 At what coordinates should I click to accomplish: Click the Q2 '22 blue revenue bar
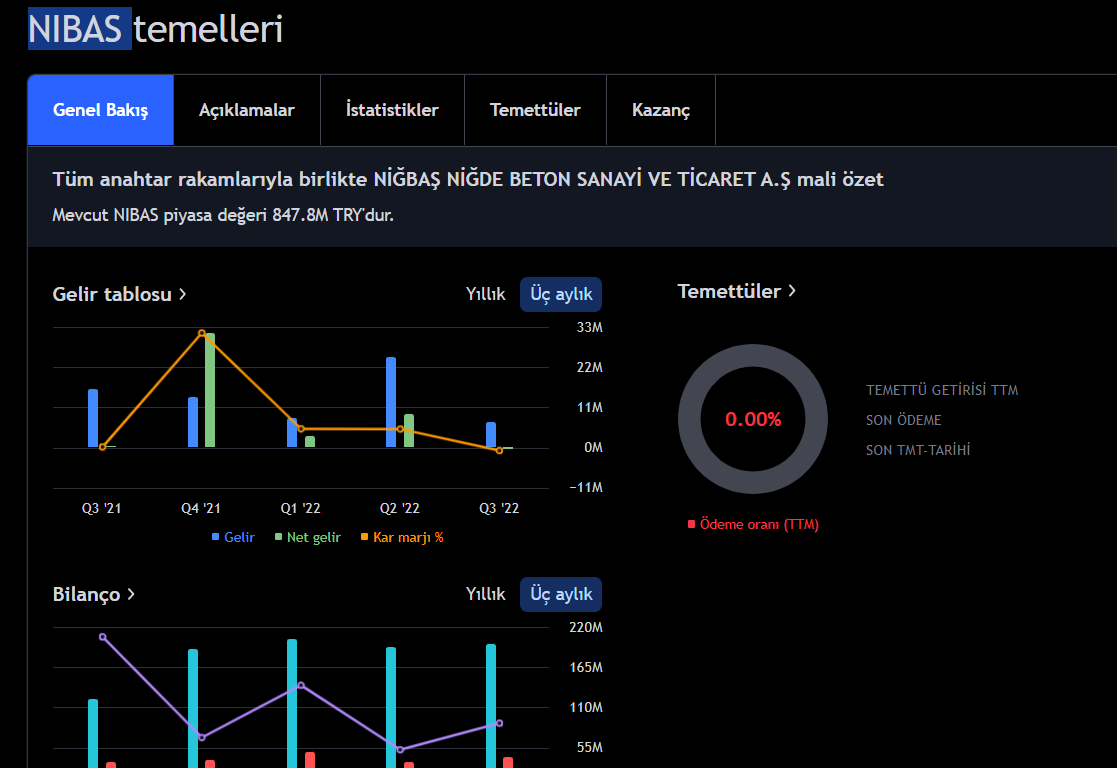point(391,403)
